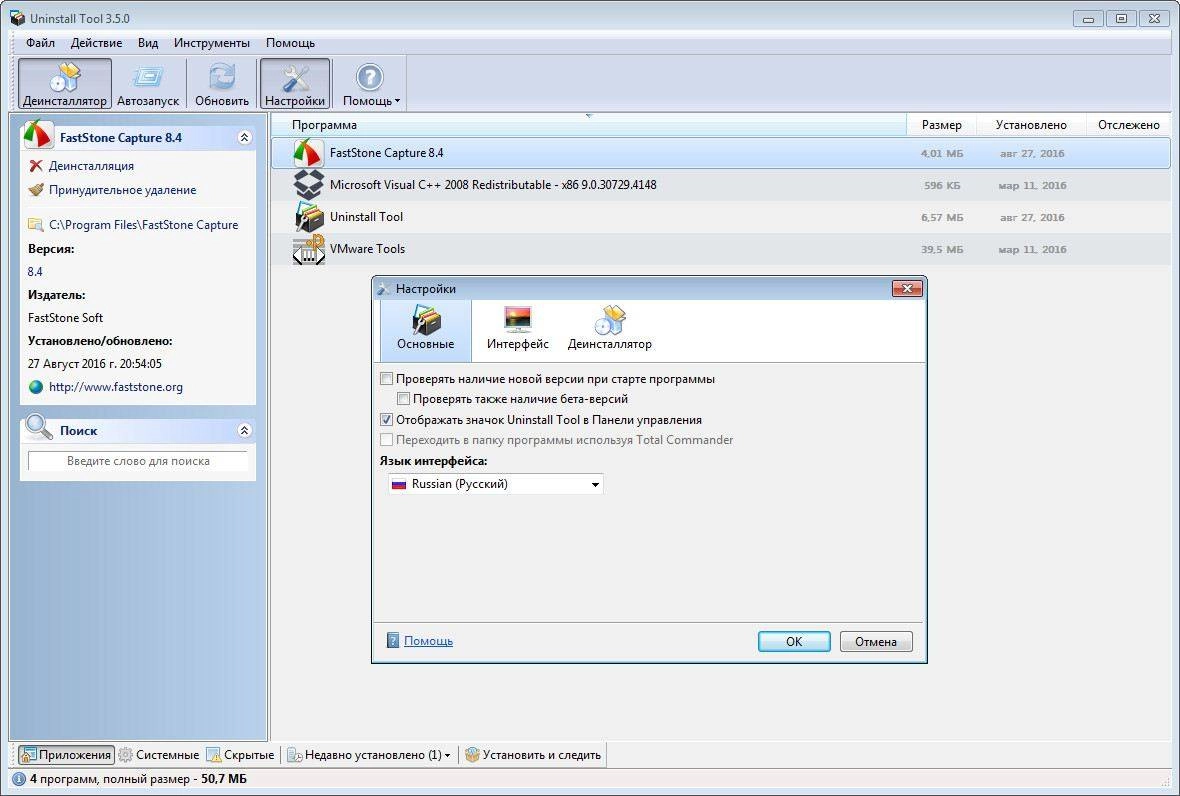Show Приложения filter at bottom
Image resolution: width=1180 pixels, height=796 pixels.
tap(66, 755)
